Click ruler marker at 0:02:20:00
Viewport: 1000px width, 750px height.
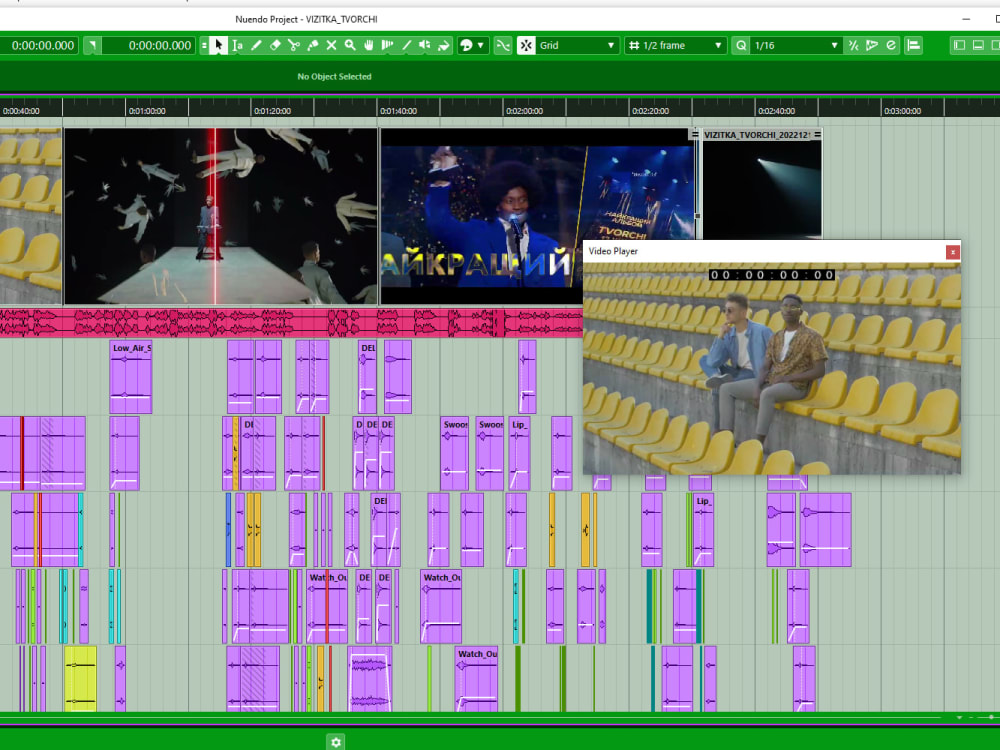[x=650, y=110]
